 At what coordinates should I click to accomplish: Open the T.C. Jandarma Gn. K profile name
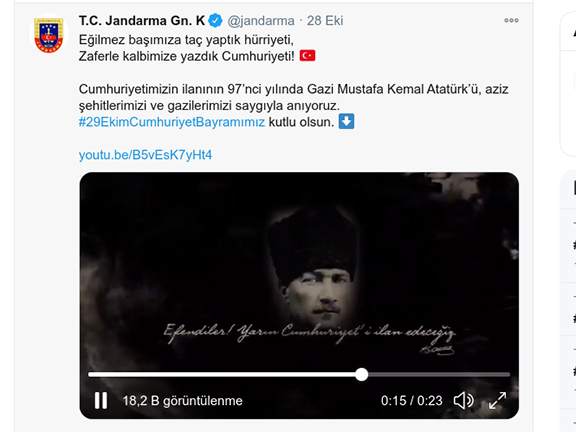click(x=142, y=21)
